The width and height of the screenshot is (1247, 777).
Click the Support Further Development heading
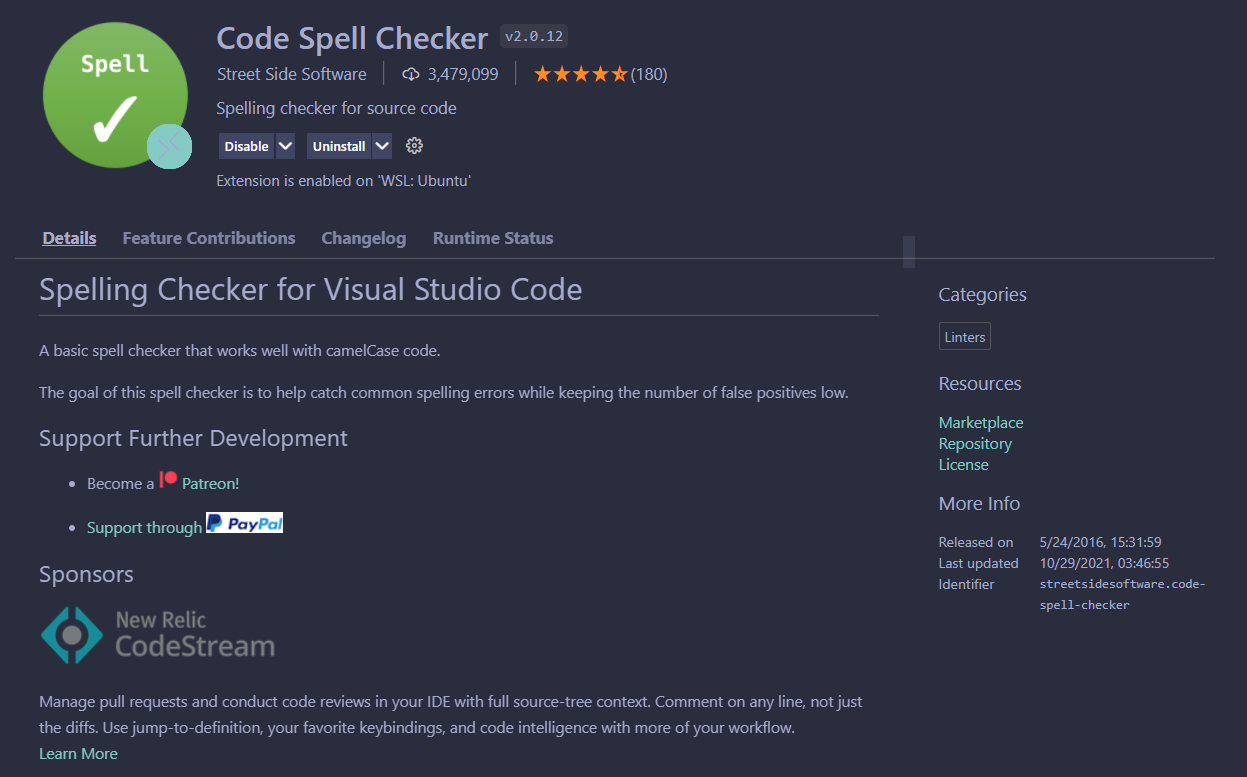[193, 438]
